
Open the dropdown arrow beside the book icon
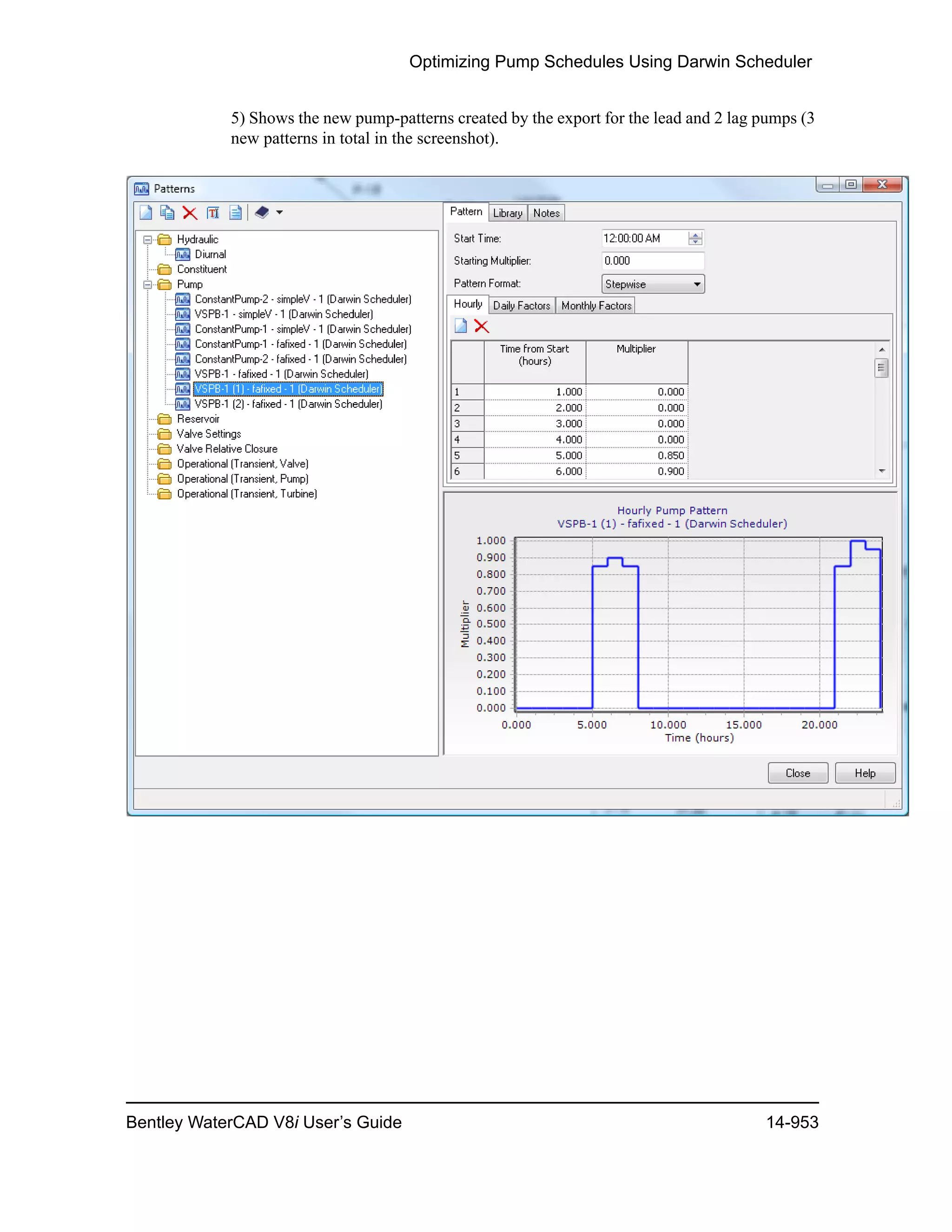279,212
